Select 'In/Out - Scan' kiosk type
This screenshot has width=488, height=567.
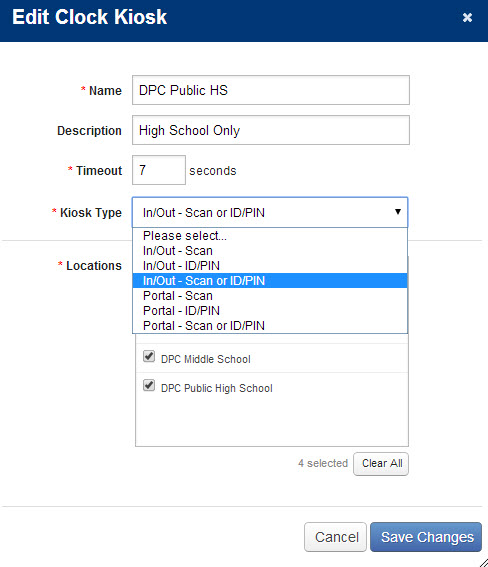click(x=270, y=251)
